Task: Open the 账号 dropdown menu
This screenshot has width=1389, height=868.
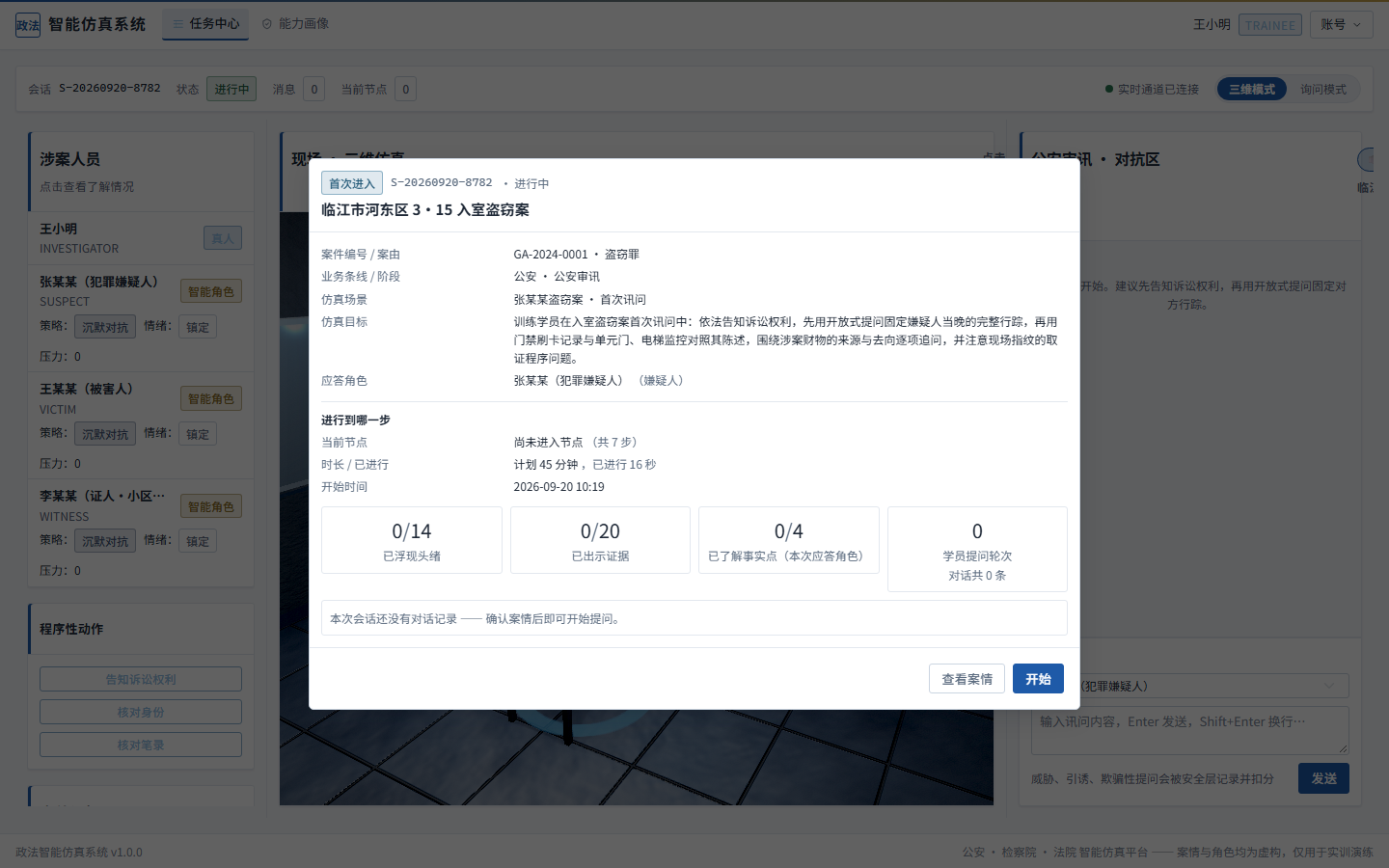Action: [1342, 25]
